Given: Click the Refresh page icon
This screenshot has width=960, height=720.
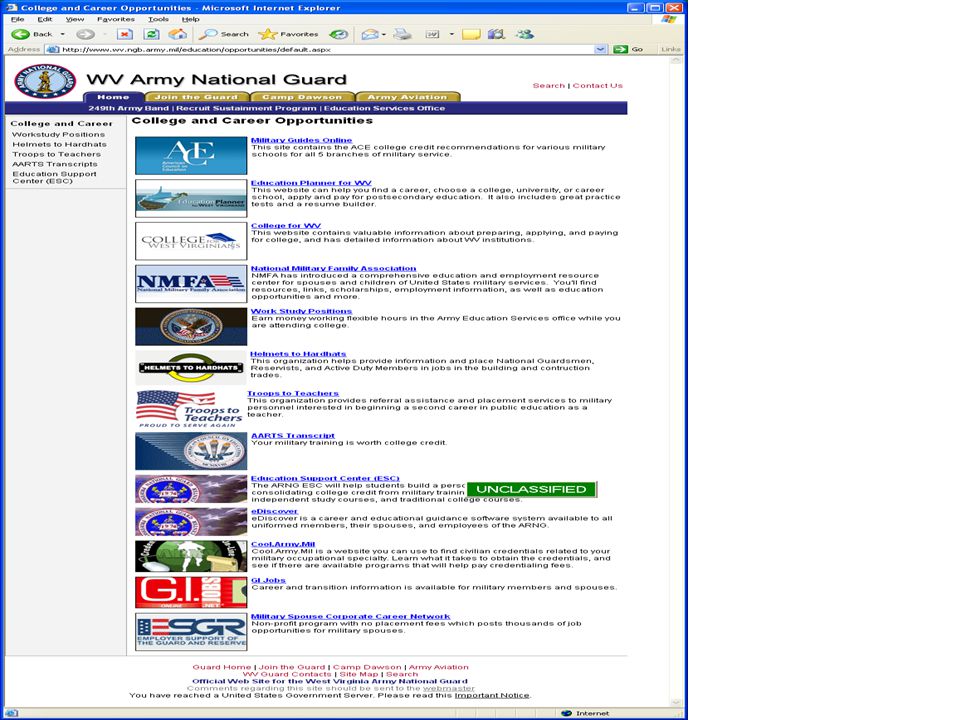Looking at the screenshot, I should coord(152,34).
